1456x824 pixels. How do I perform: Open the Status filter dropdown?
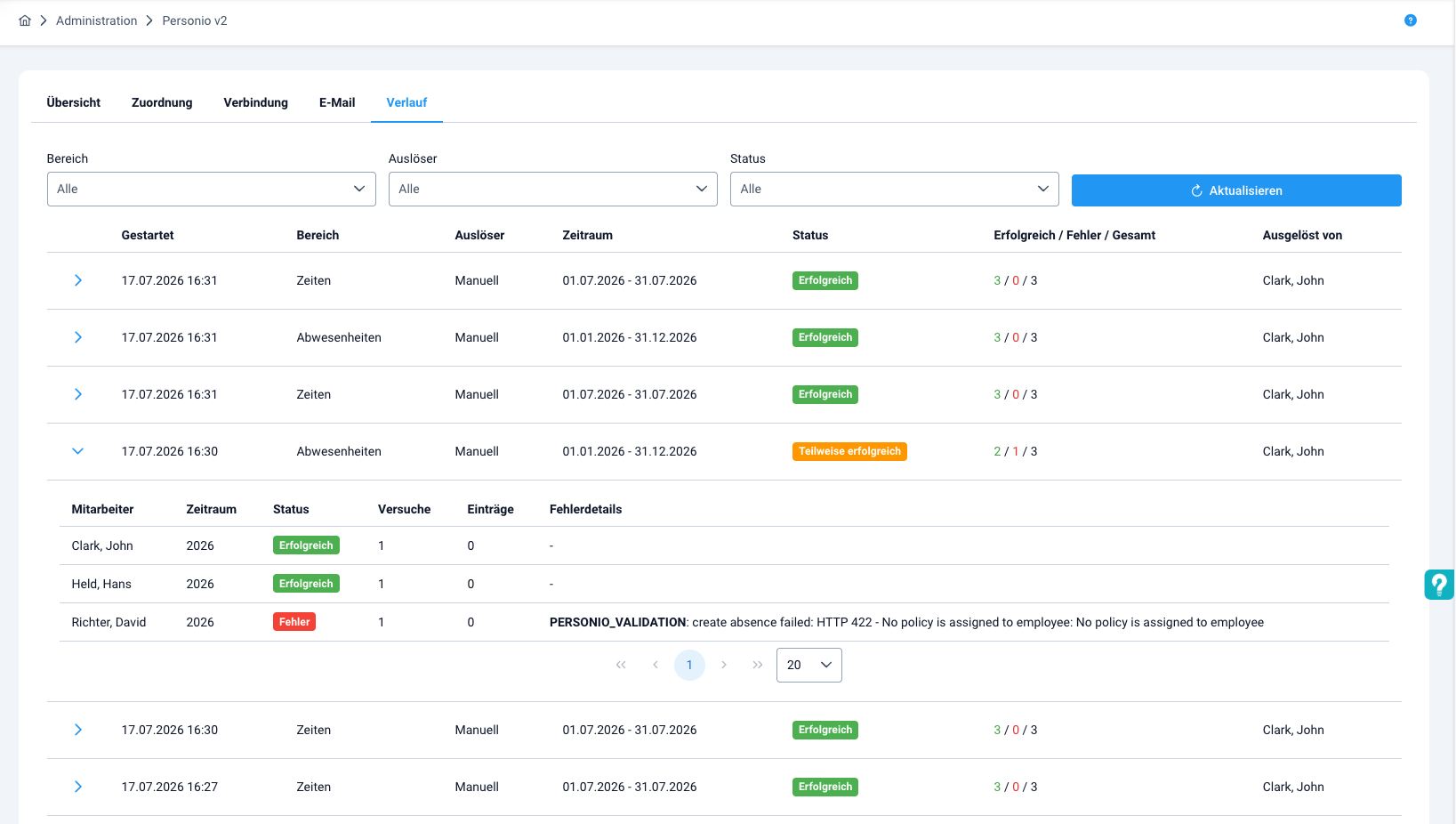point(895,189)
